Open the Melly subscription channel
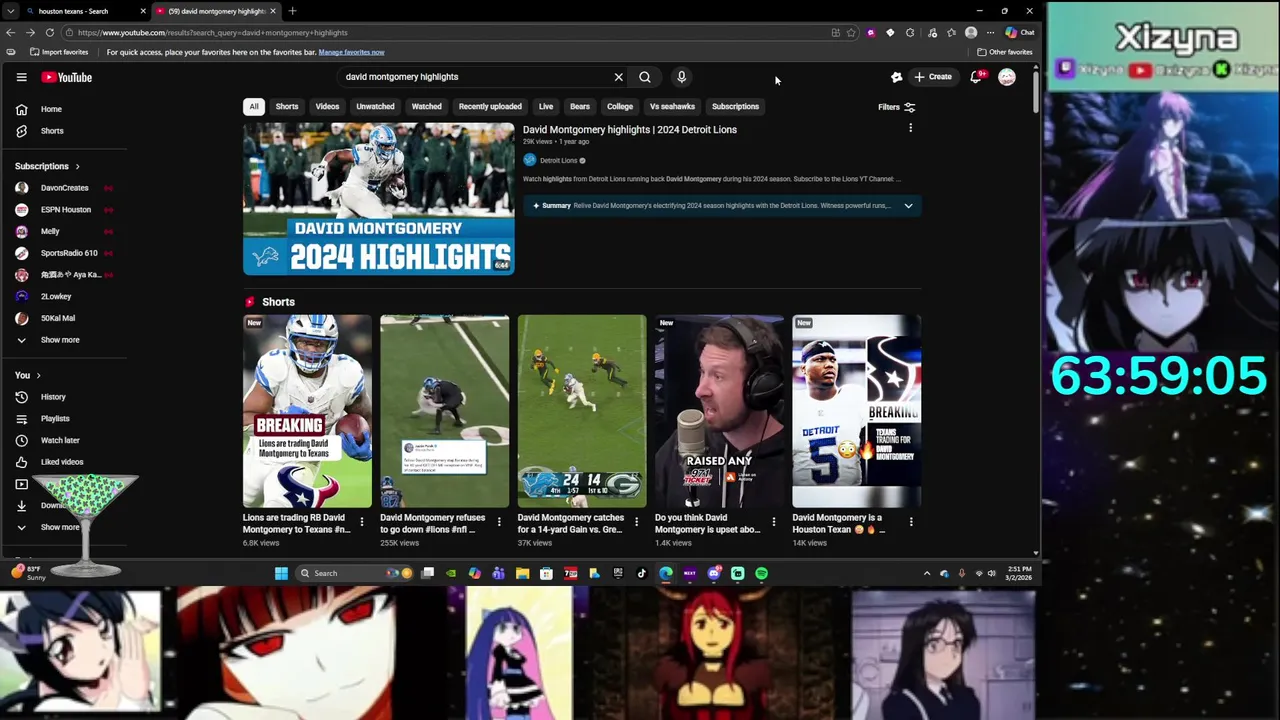 50,231
